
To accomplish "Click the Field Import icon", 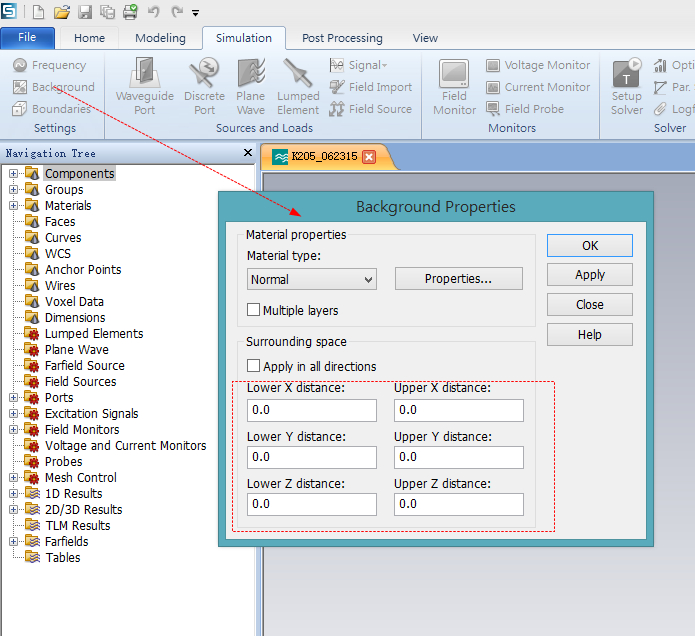I will tap(337, 87).
